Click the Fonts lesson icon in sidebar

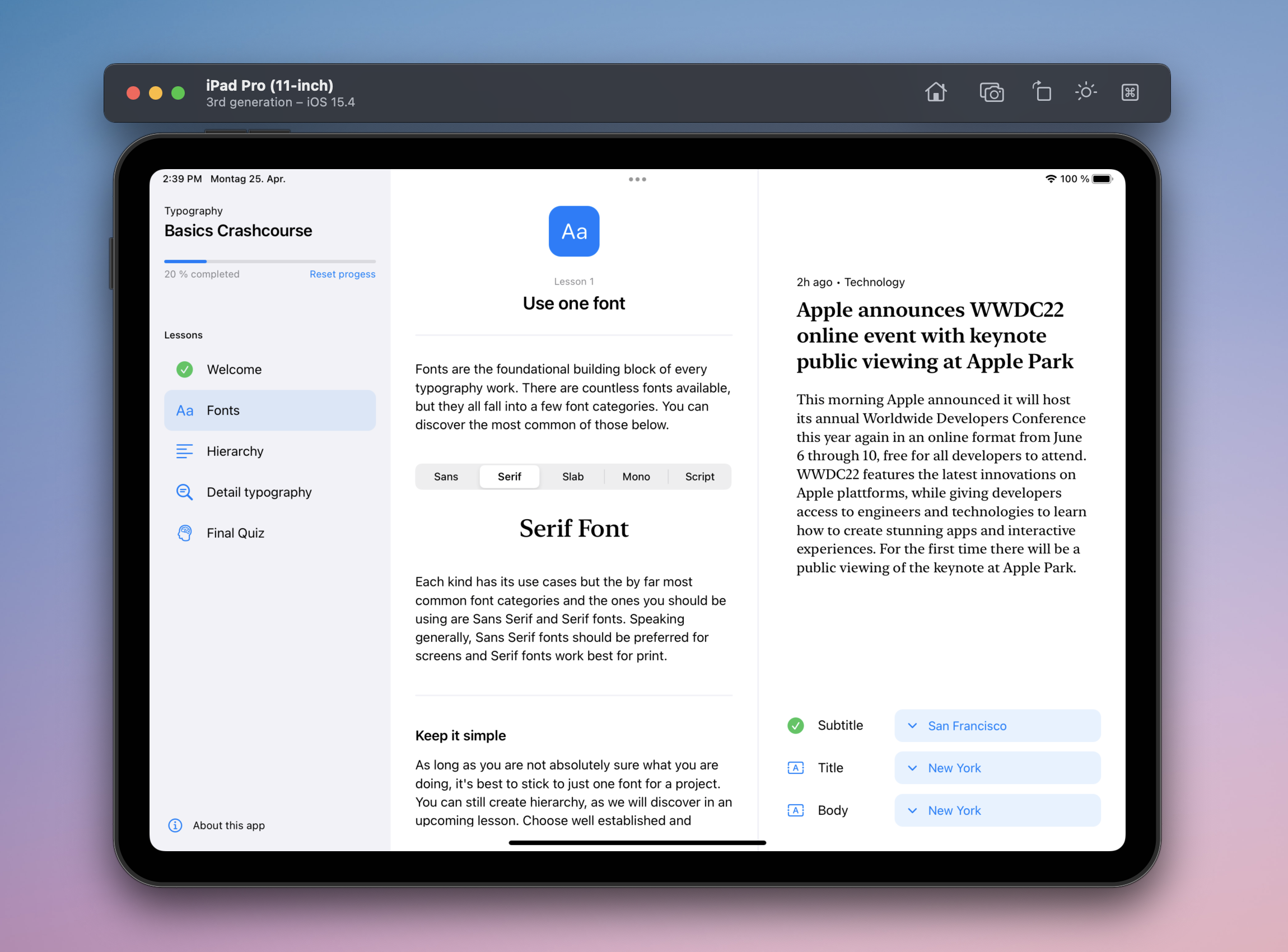tap(184, 410)
